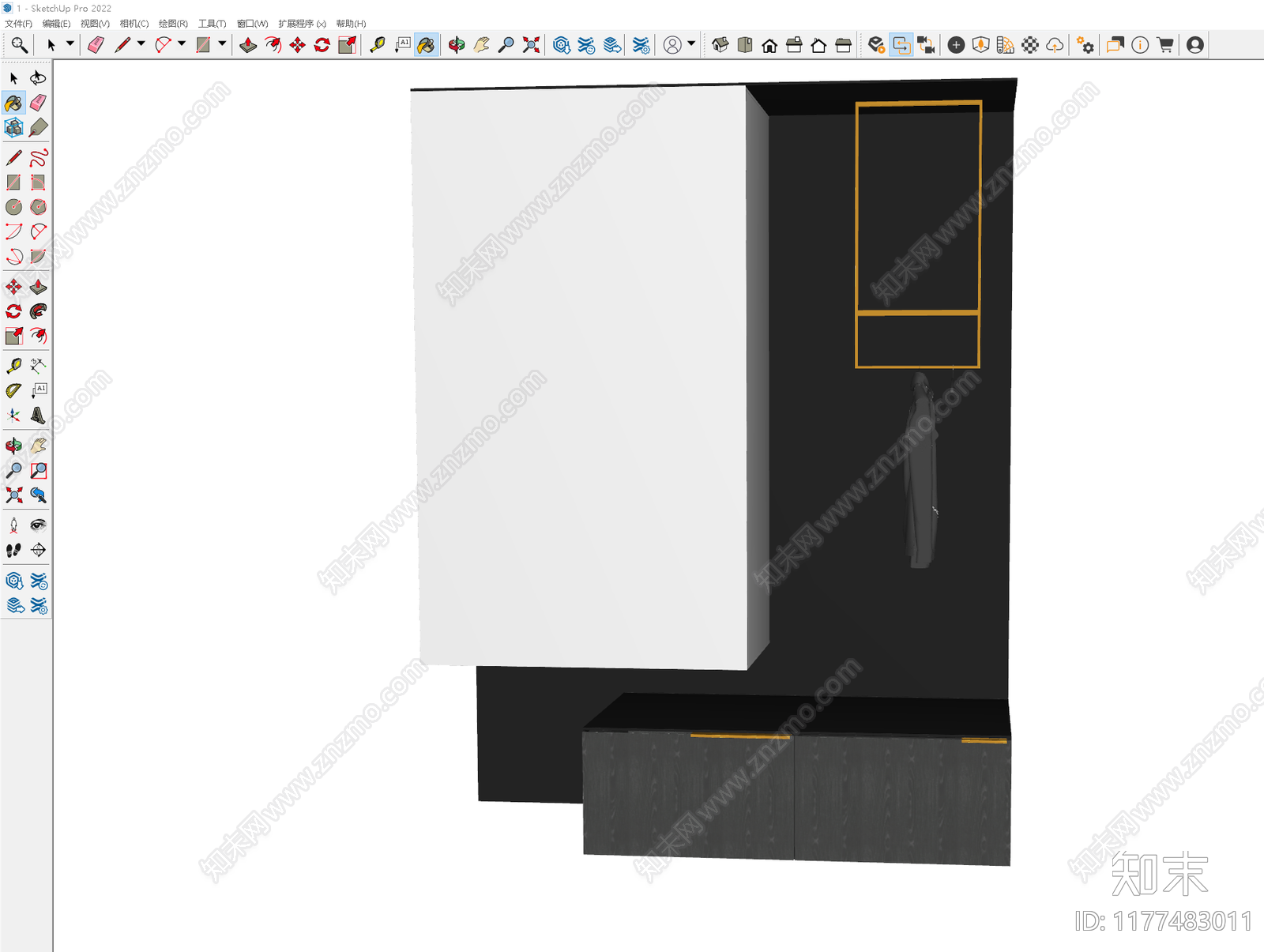Expand the Line tool dropdown arrow
The image size is (1264, 952).
point(141,44)
